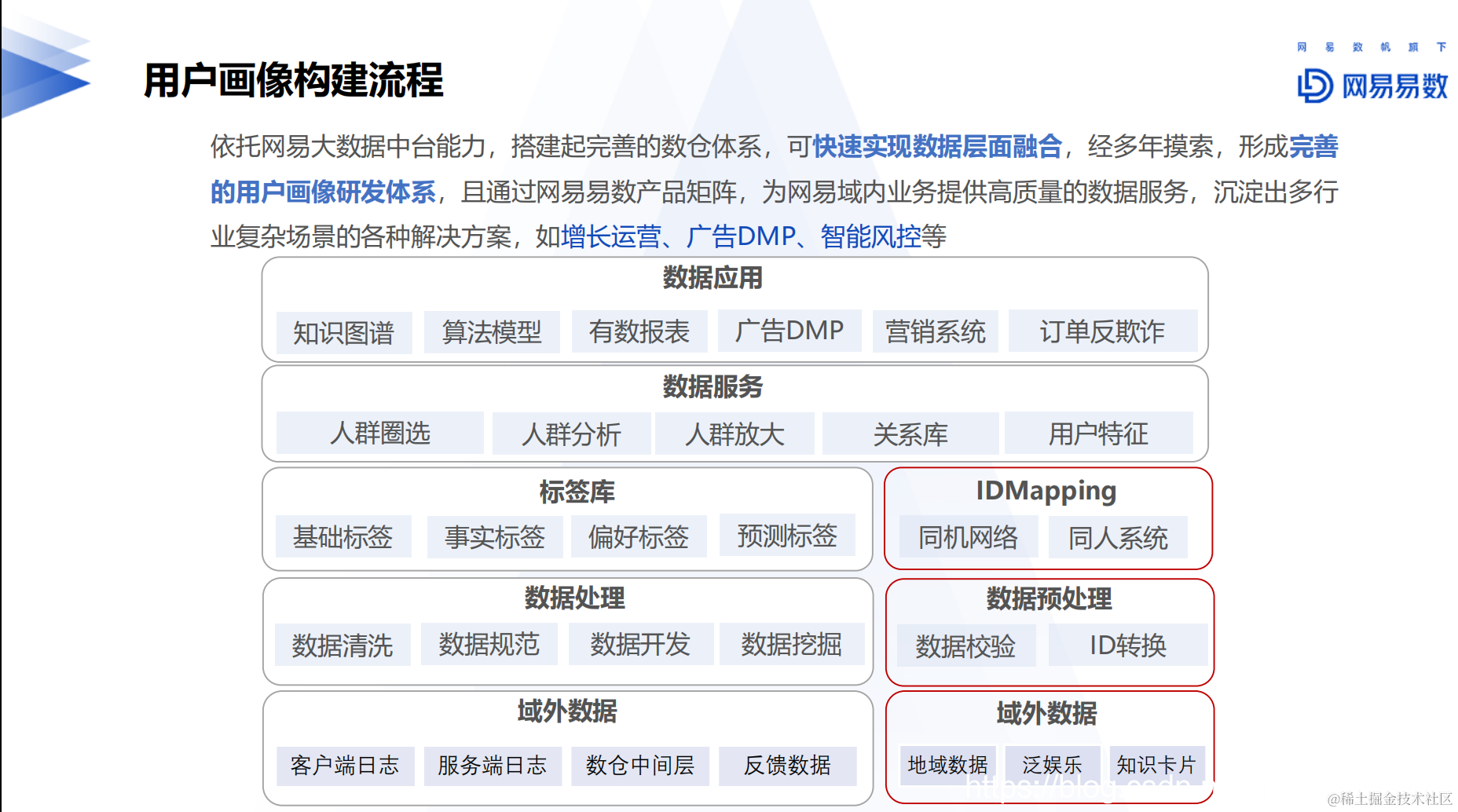The height and width of the screenshot is (812, 1458).
Task: Click the 偏好标签 box
Action: click(639, 536)
